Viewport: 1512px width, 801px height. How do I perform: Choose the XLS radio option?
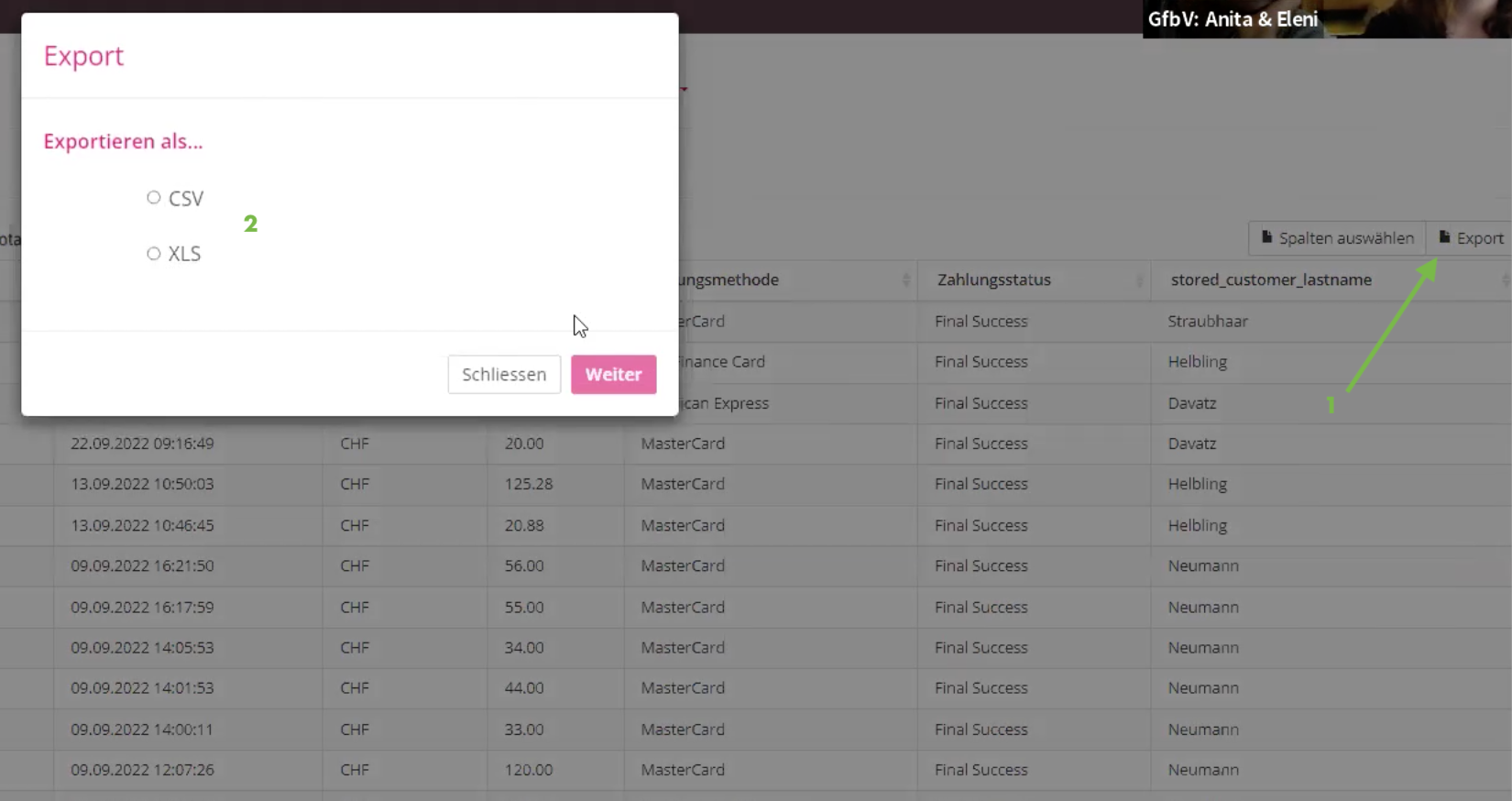[154, 254]
